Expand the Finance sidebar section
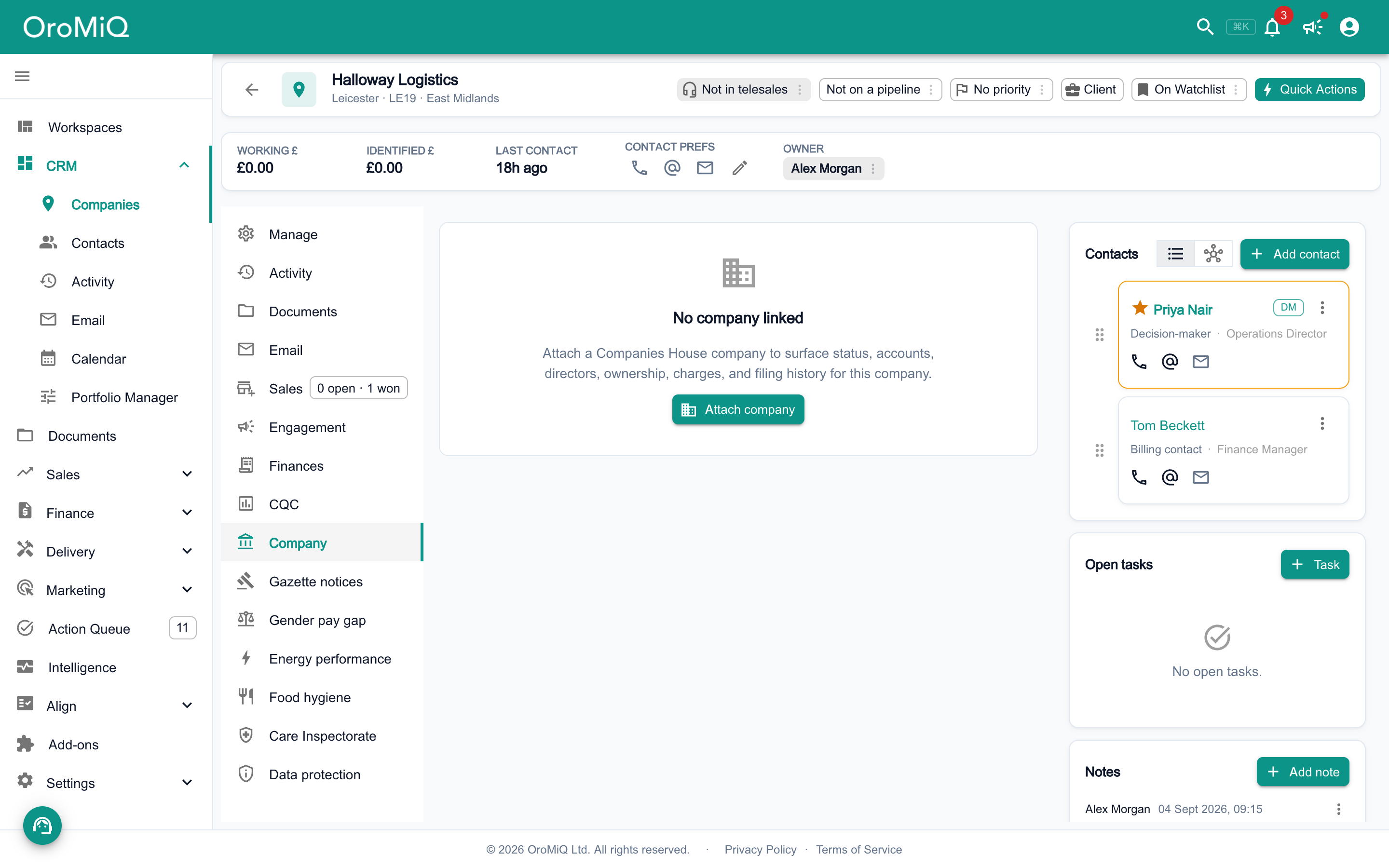The height and width of the screenshot is (868, 1389). [x=187, y=513]
